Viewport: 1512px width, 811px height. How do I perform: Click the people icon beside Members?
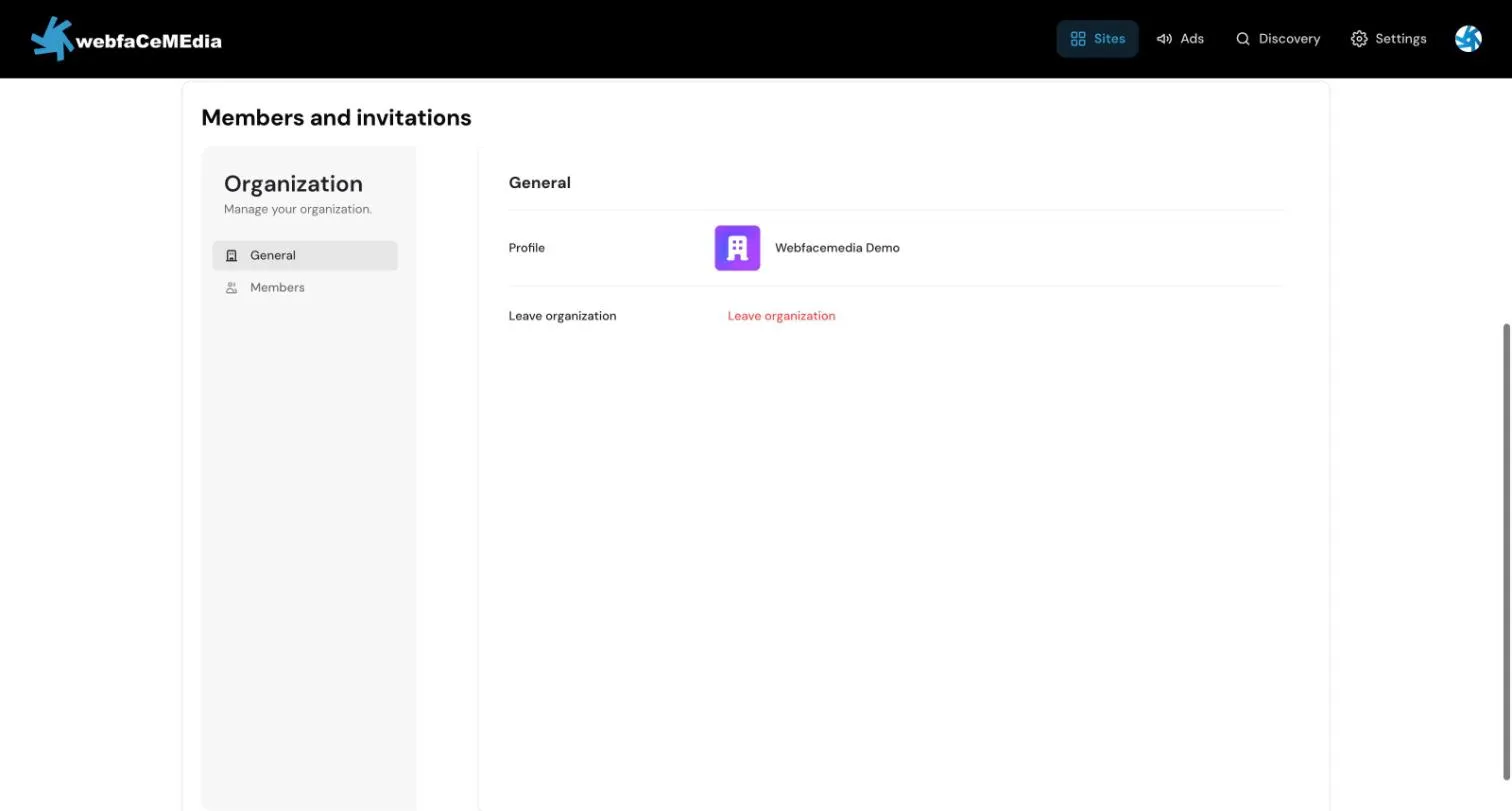[231, 288]
